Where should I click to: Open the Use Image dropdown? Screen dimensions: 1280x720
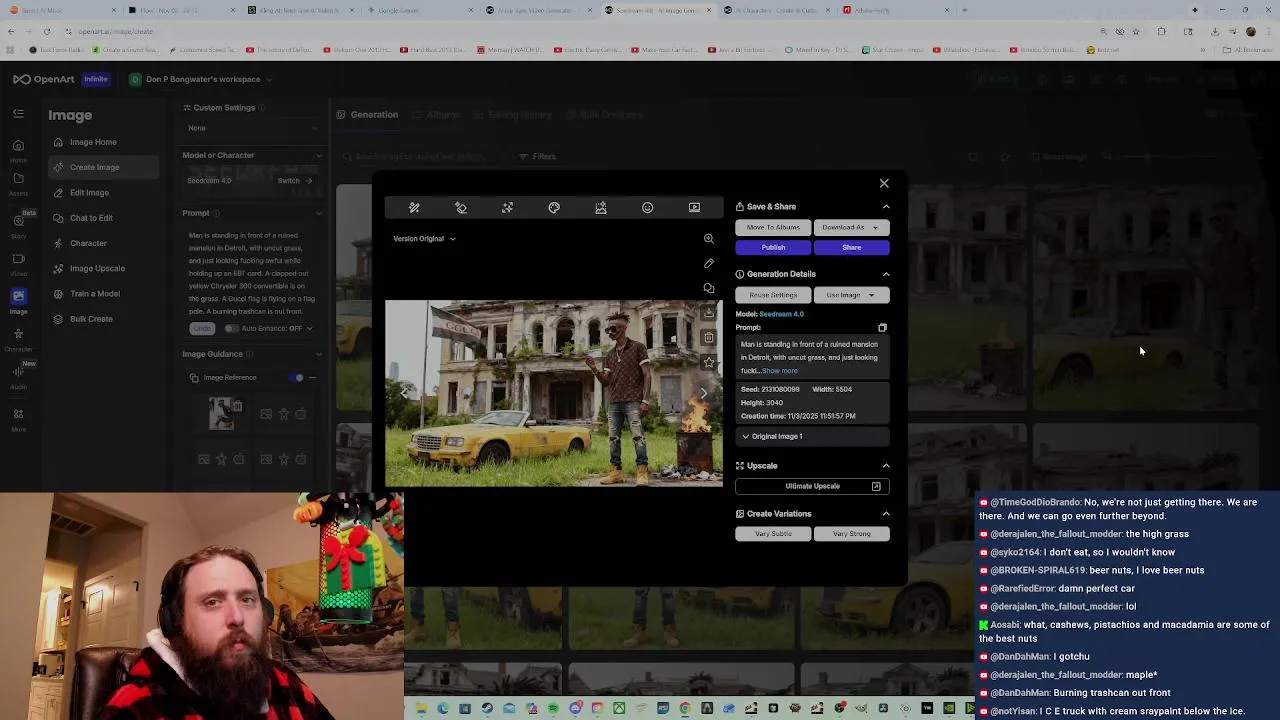coord(851,295)
